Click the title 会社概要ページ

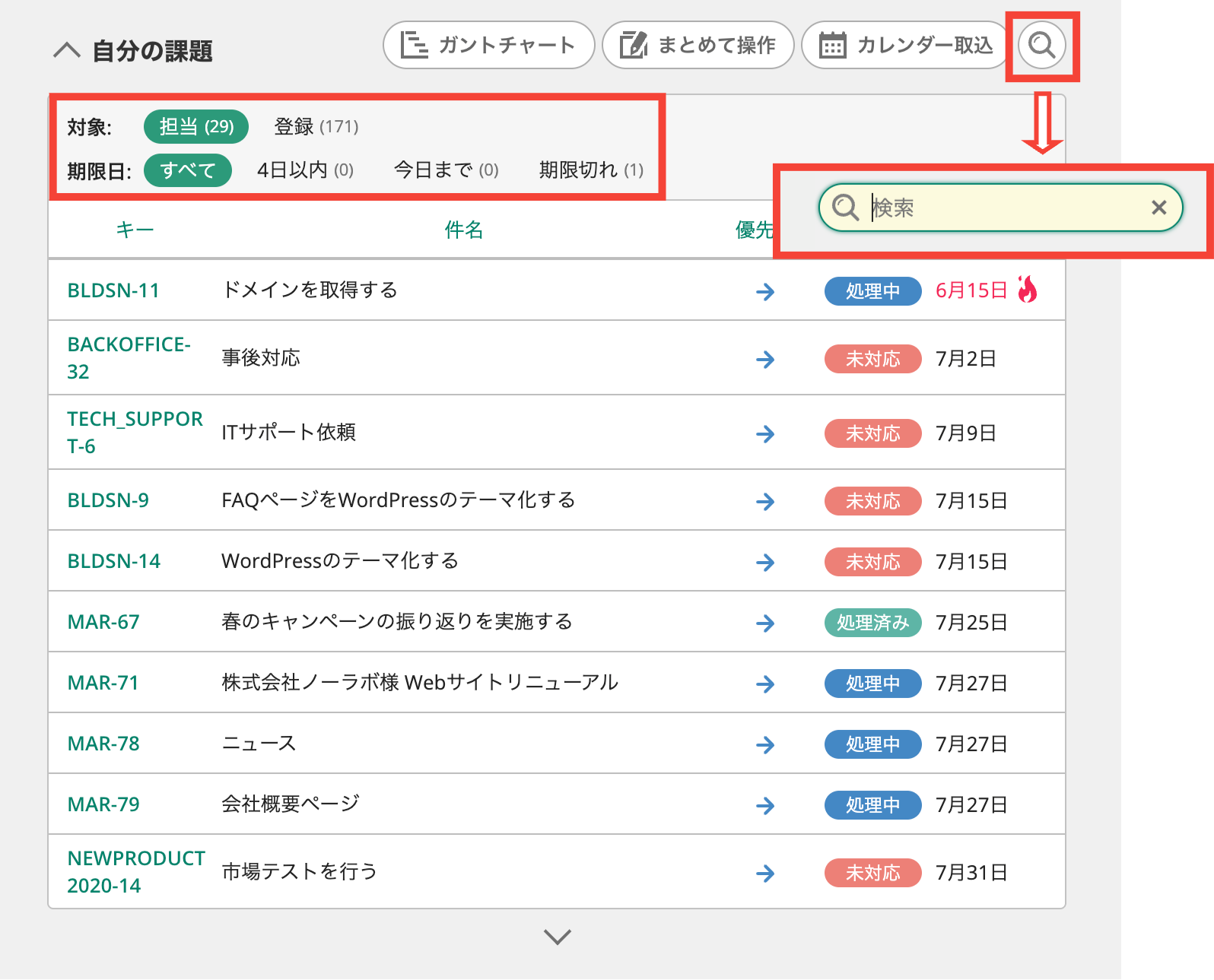pyautogui.click(x=291, y=804)
